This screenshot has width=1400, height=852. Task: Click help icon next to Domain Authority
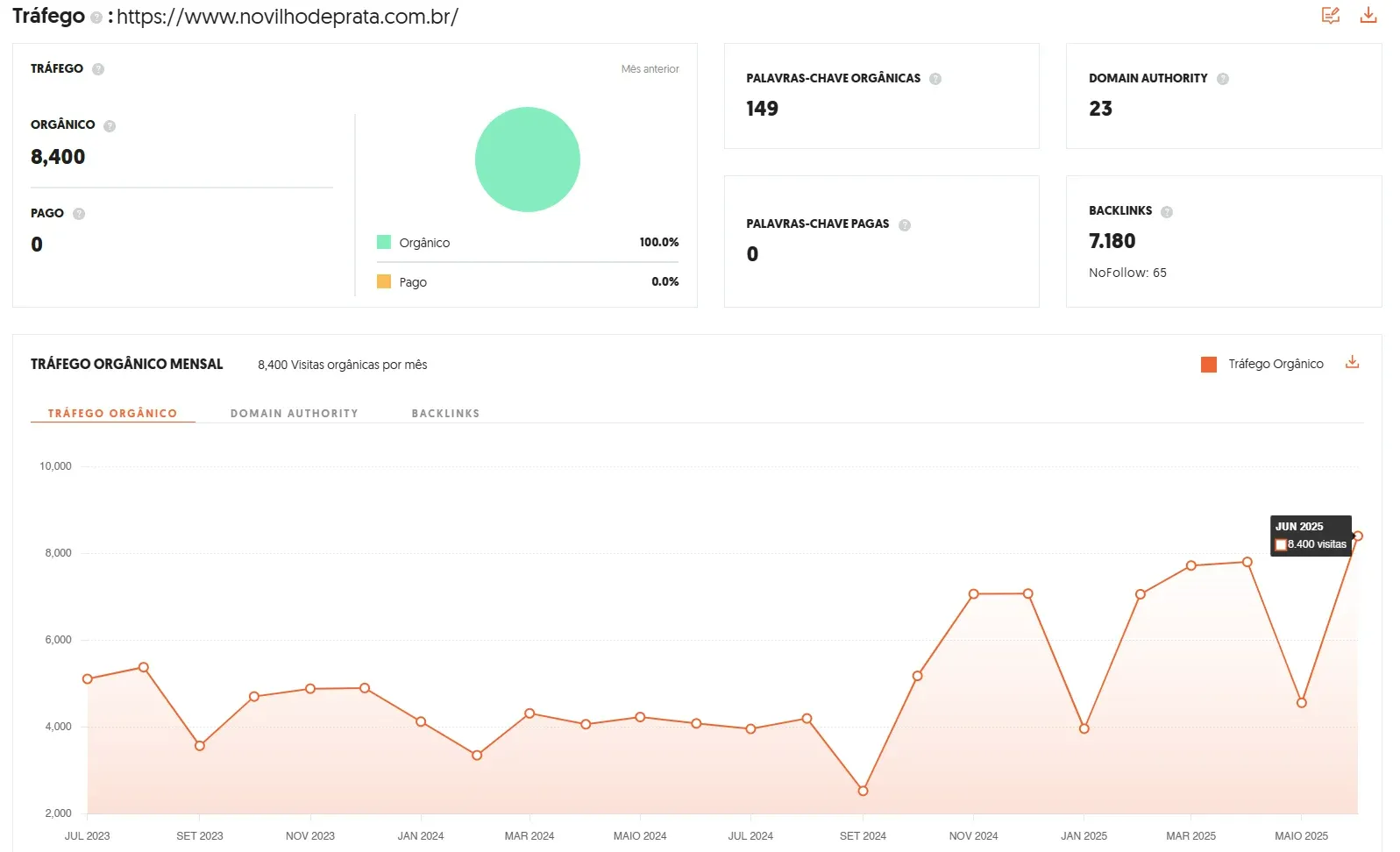pyautogui.click(x=1222, y=79)
